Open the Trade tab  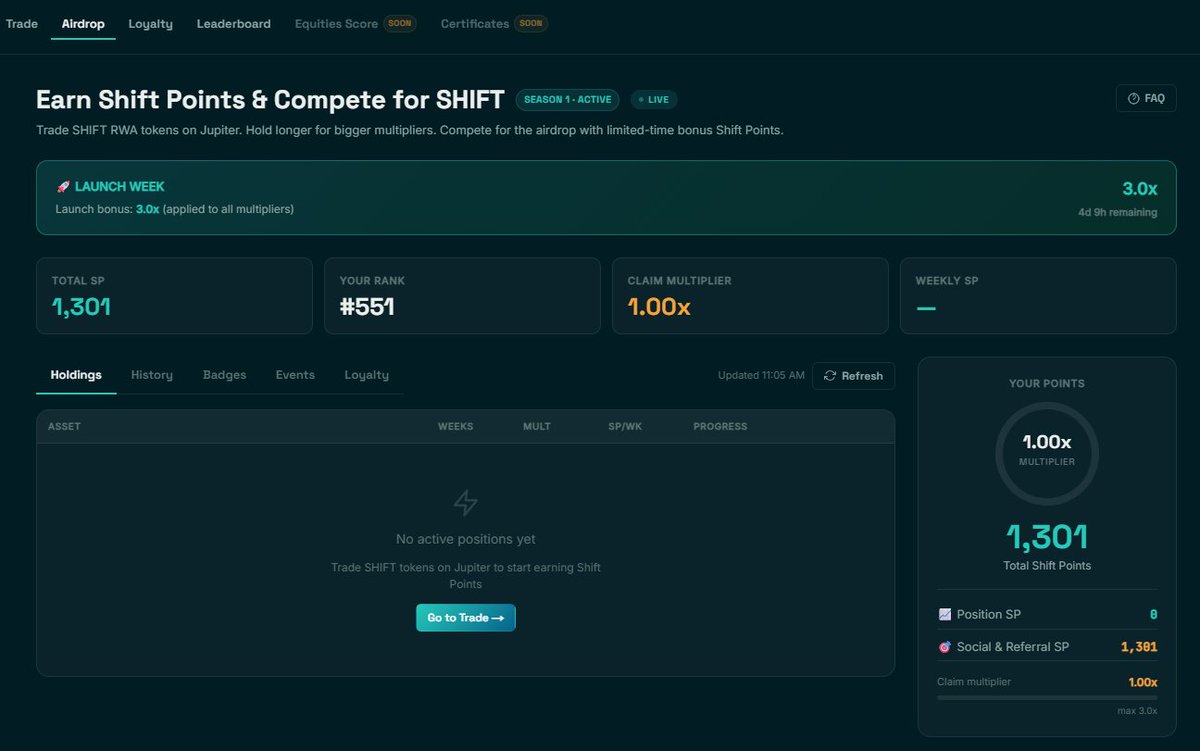coord(22,23)
